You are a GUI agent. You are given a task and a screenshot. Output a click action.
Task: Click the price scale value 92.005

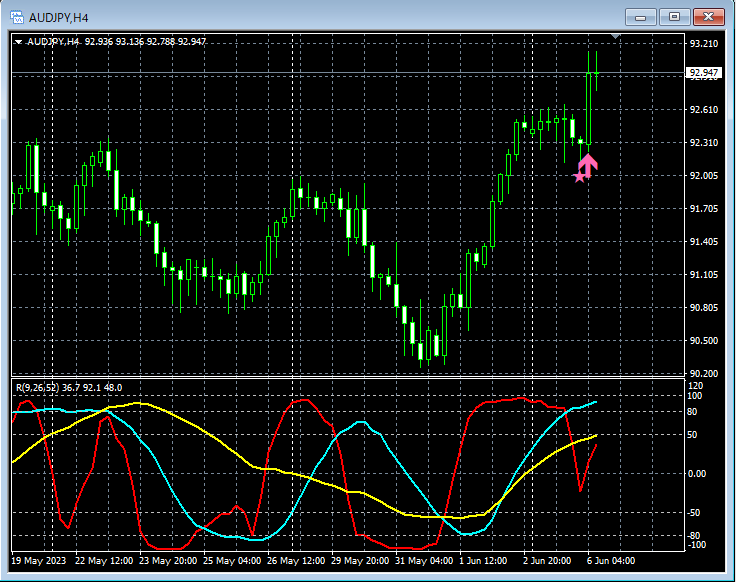click(704, 175)
